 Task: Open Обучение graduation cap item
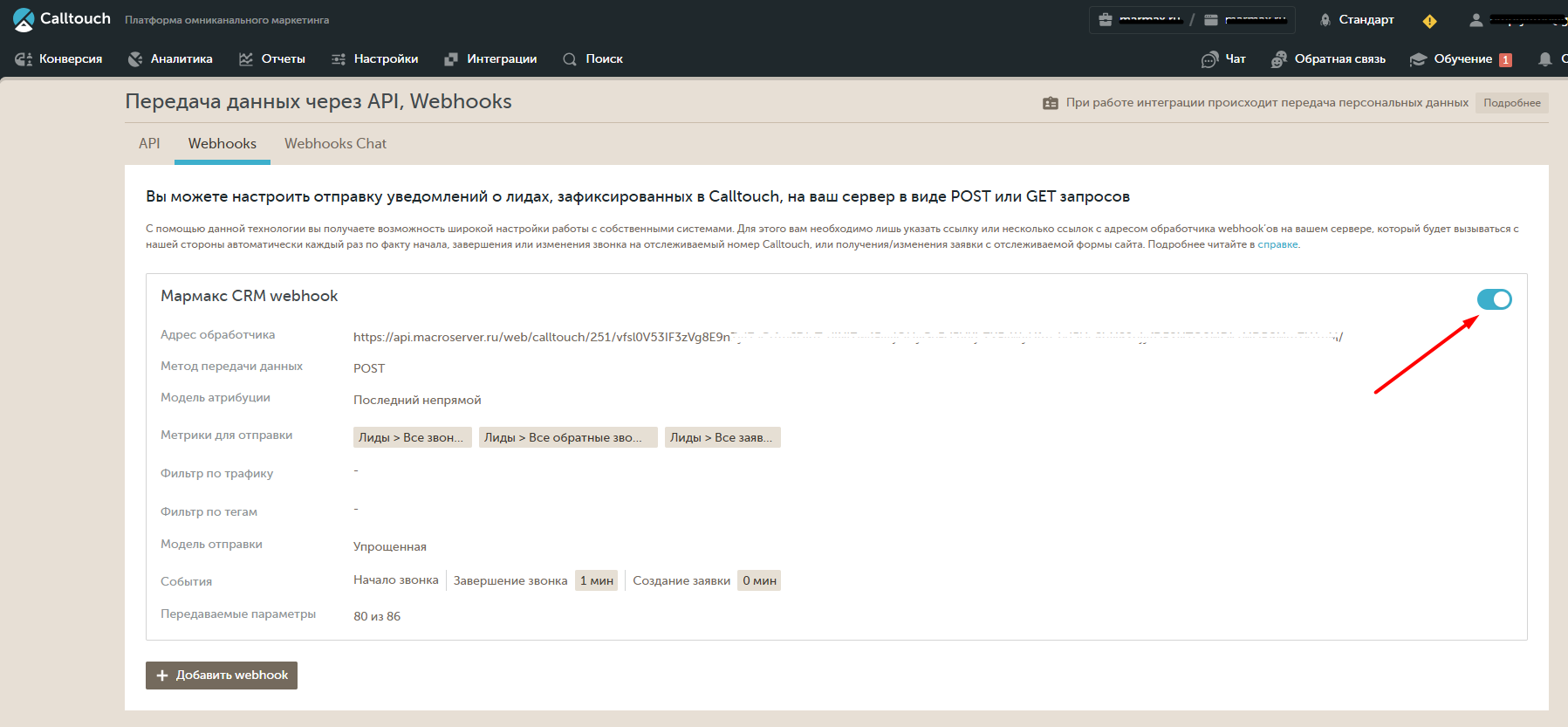(x=1418, y=59)
